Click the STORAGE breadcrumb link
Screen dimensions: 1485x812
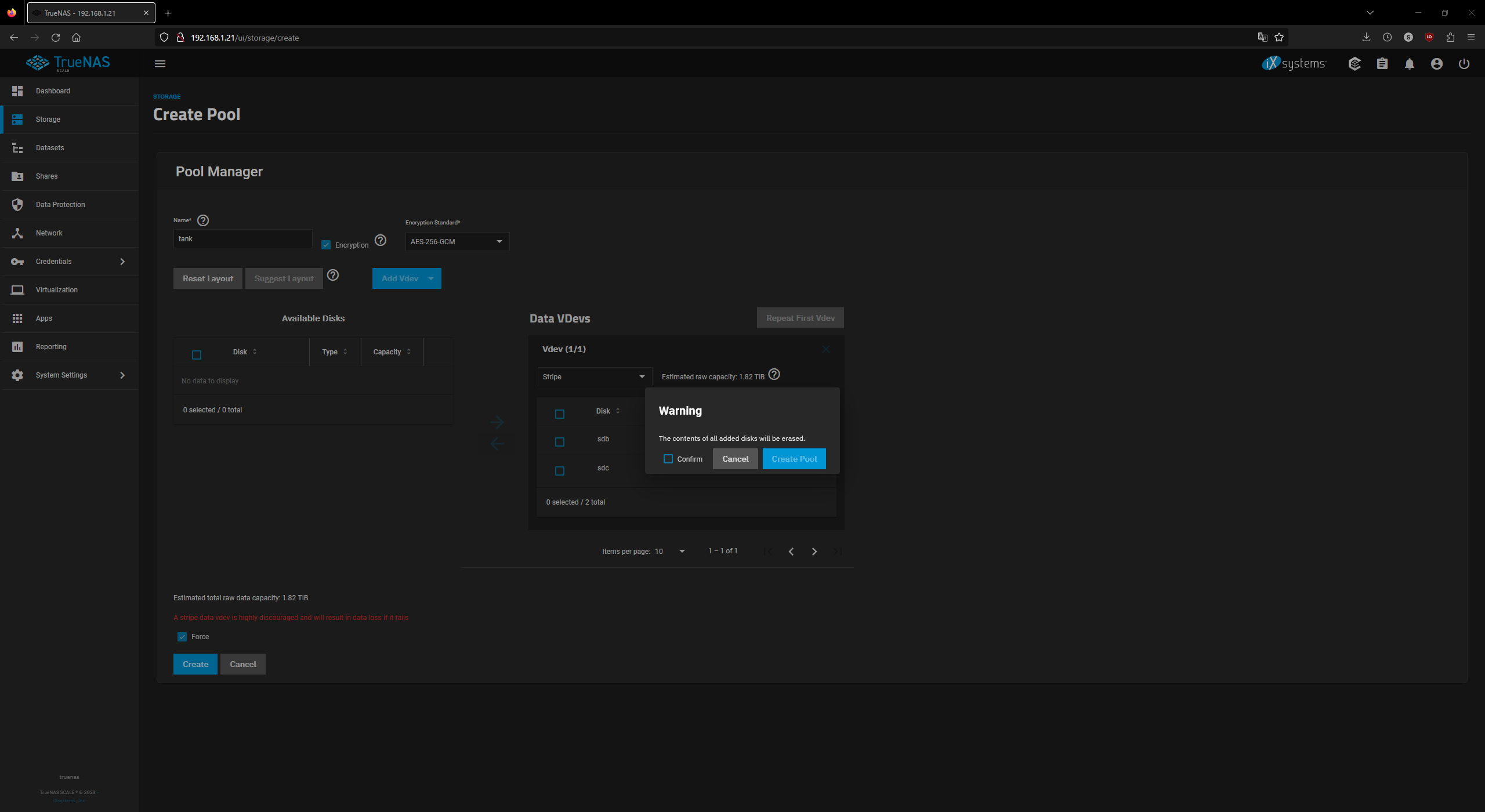tap(166, 96)
